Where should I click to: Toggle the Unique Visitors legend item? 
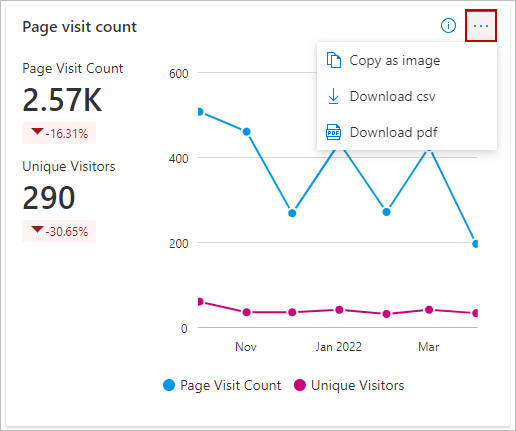pyautogui.click(x=349, y=385)
